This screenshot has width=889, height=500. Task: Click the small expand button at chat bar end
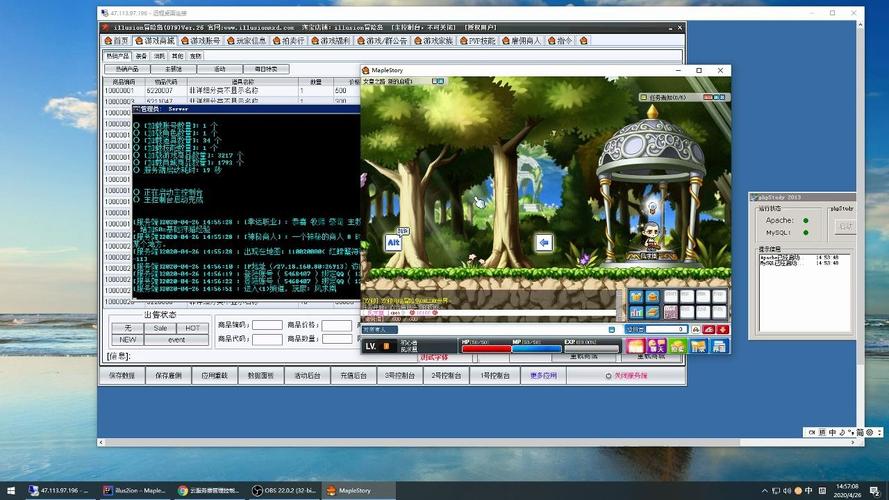pyautogui.click(x=612, y=329)
